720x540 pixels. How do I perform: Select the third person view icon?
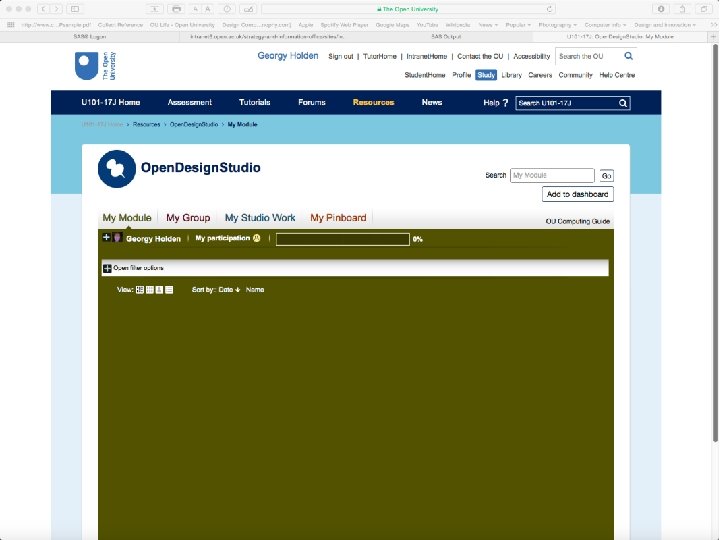coord(159,290)
